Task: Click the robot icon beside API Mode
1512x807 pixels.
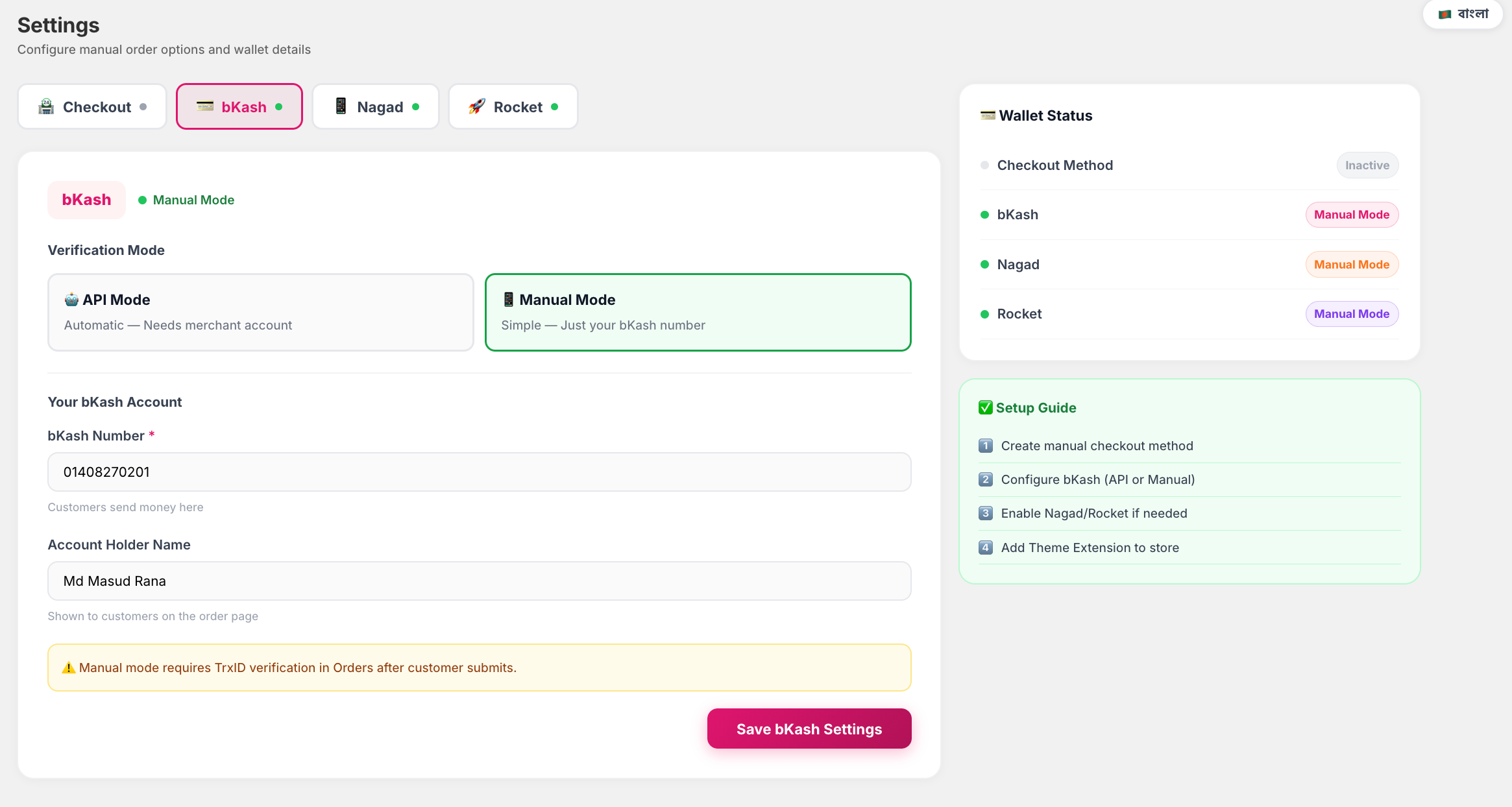Action: click(71, 300)
